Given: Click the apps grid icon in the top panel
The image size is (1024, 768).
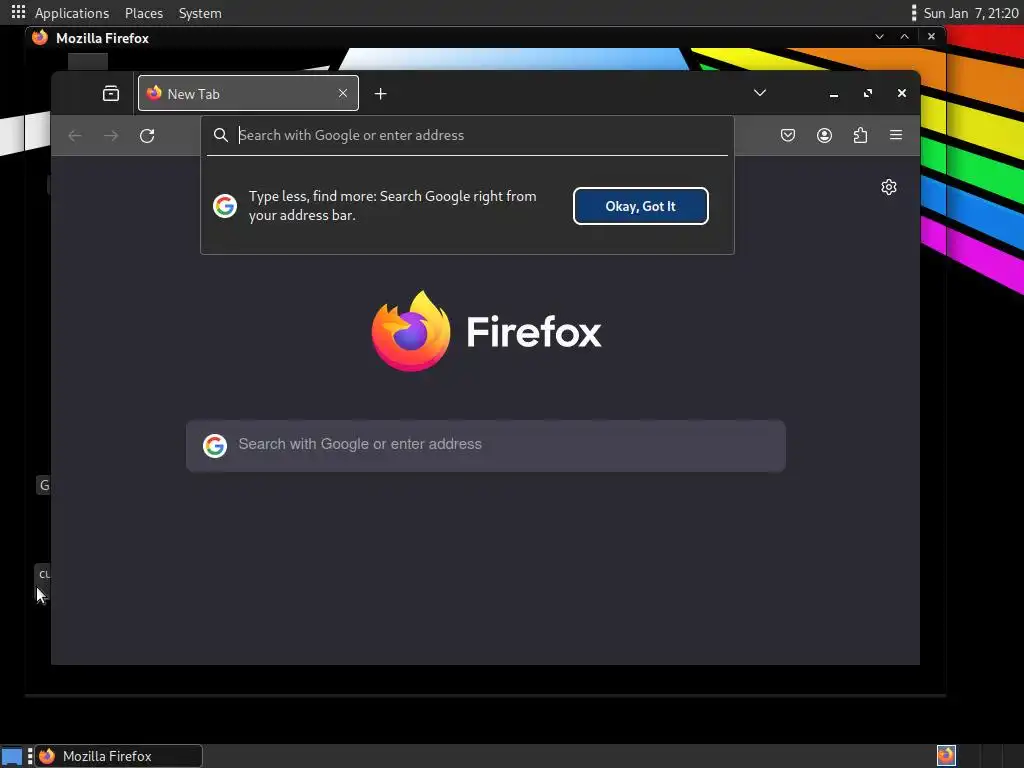Looking at the screenshot, I should 18,12.
